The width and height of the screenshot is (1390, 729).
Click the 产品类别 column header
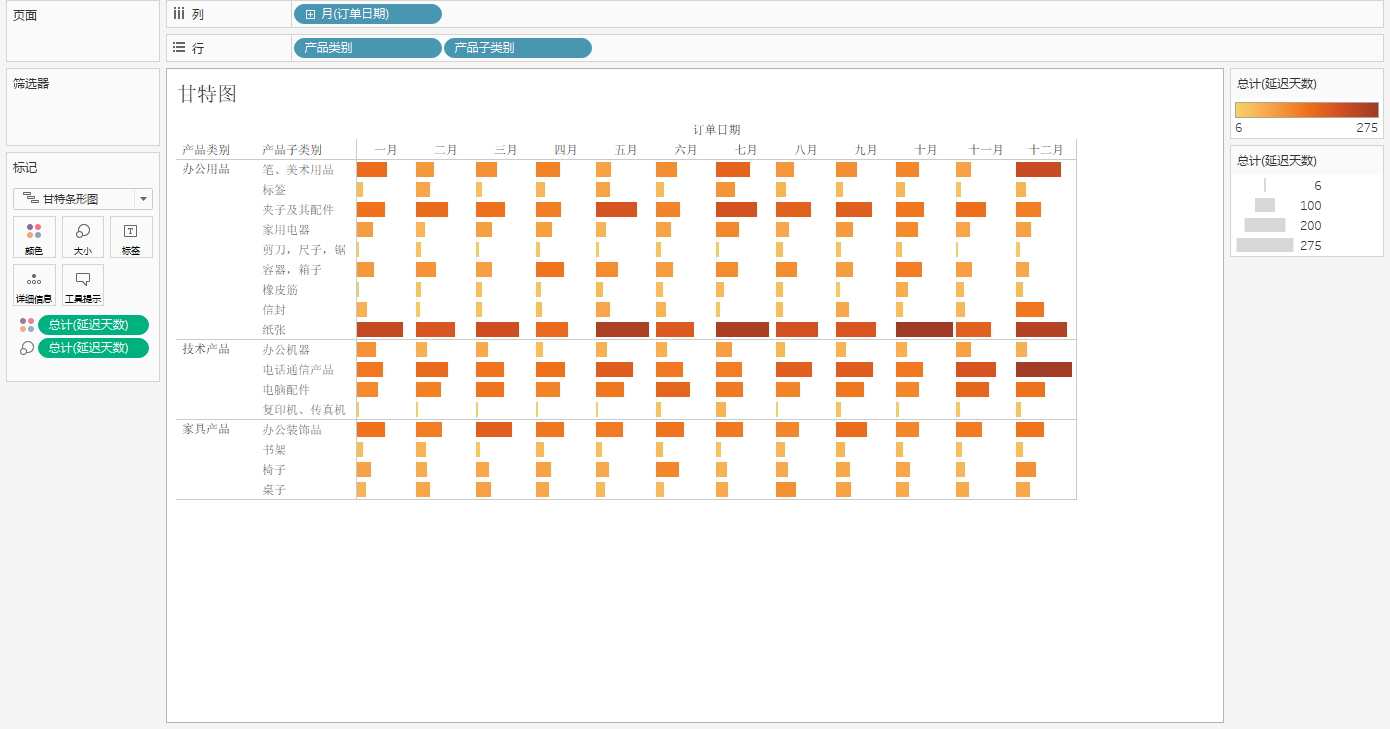(206, 150)
